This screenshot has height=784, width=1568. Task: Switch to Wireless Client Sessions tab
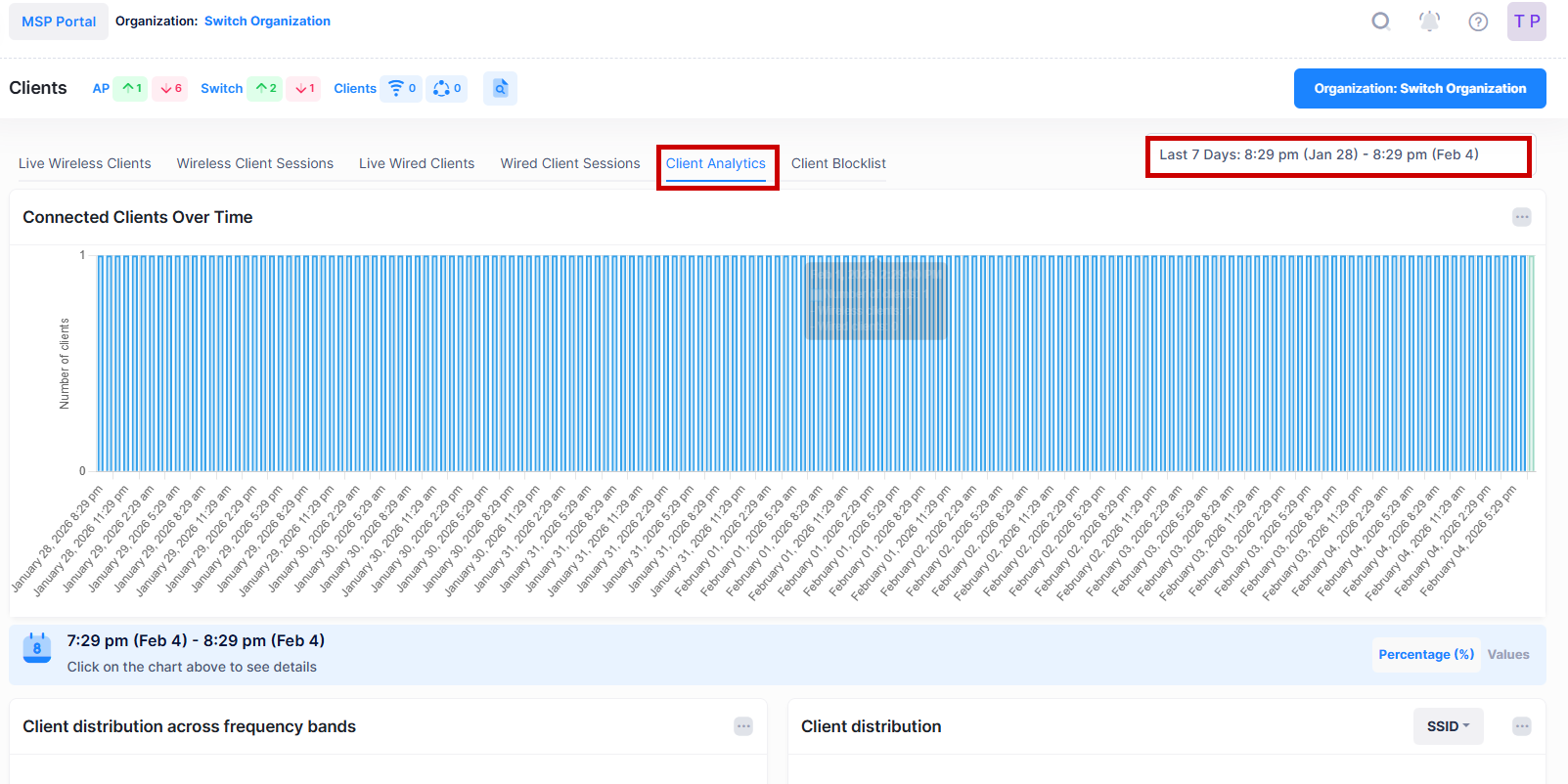255,163
